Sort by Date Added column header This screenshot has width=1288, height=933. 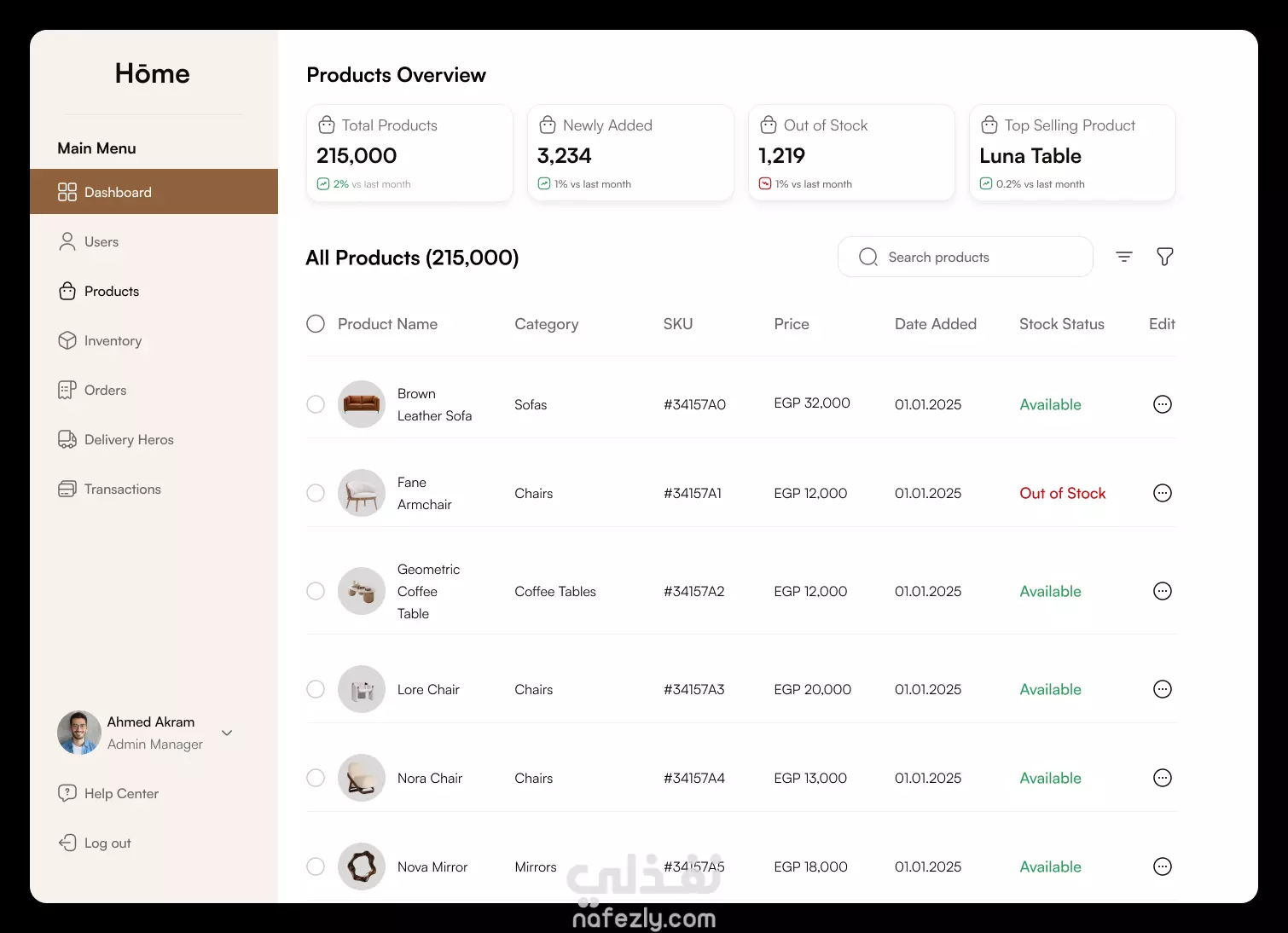coord(936,324)
